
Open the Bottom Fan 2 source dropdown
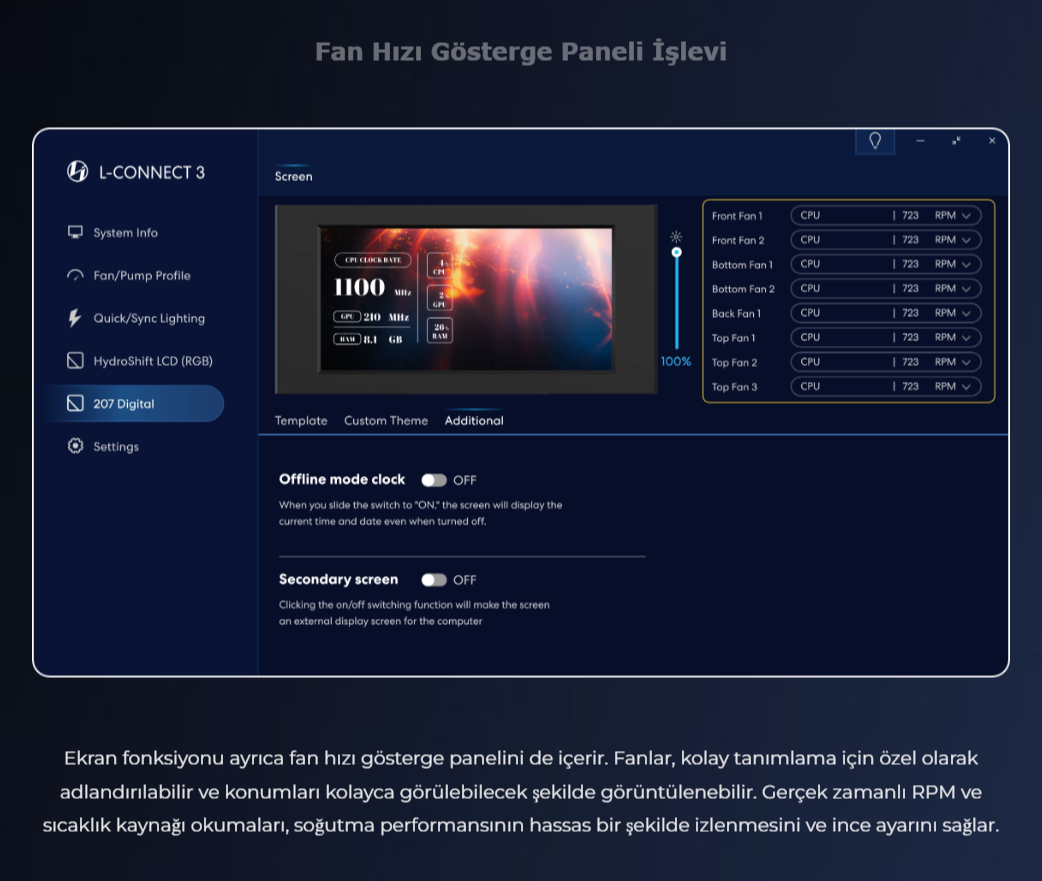[x=886, y=288]
